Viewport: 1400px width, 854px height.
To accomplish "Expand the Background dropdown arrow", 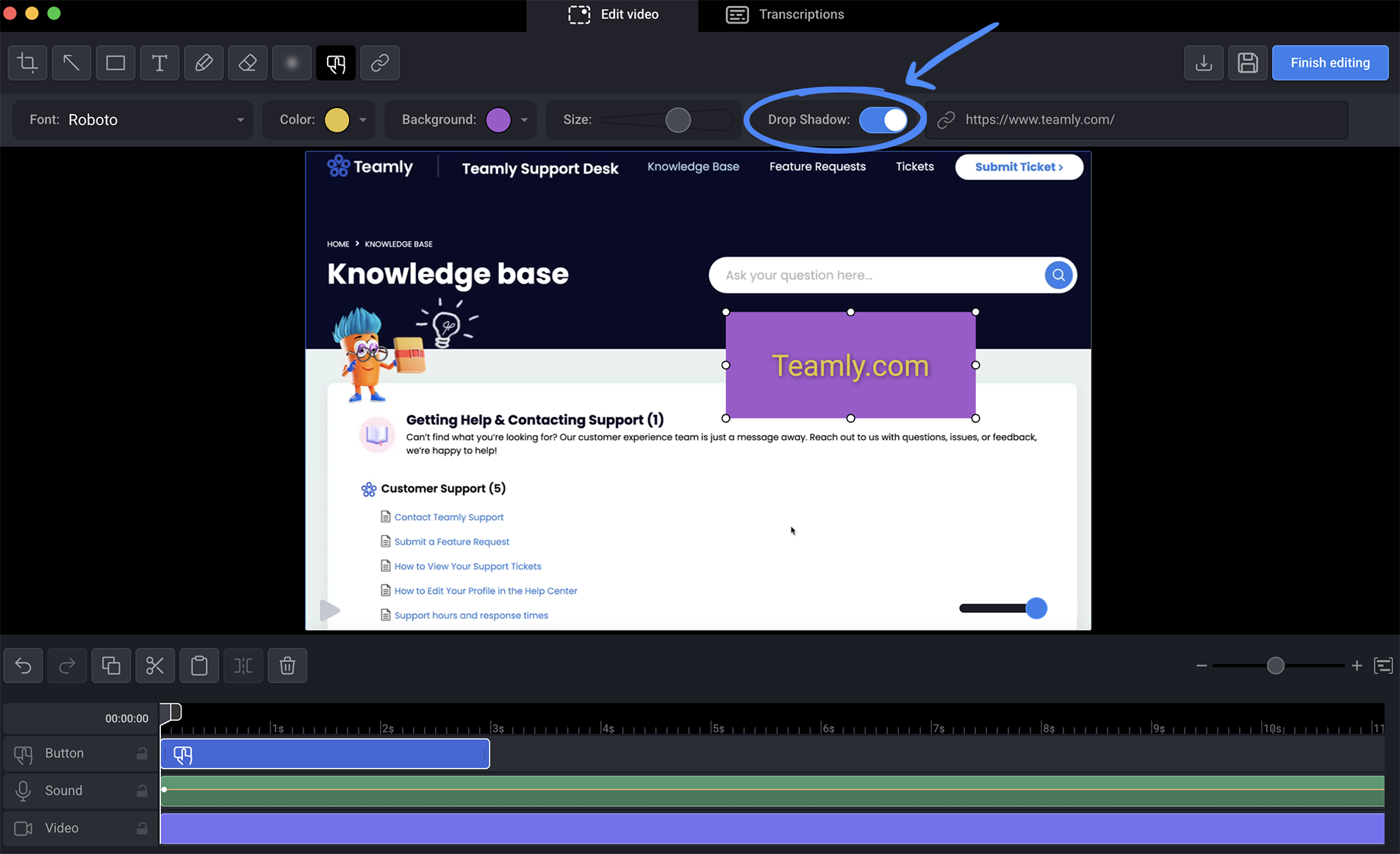I will (x=524, y=120).
